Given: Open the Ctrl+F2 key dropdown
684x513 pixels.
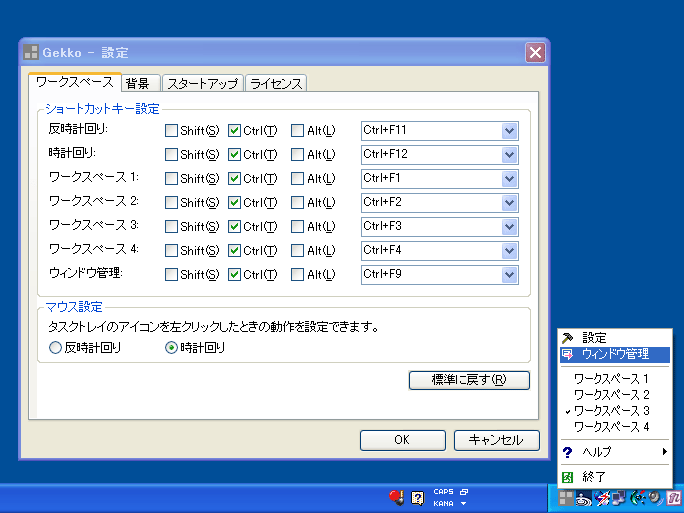Looking at the screenshot, I should (509, 203).
